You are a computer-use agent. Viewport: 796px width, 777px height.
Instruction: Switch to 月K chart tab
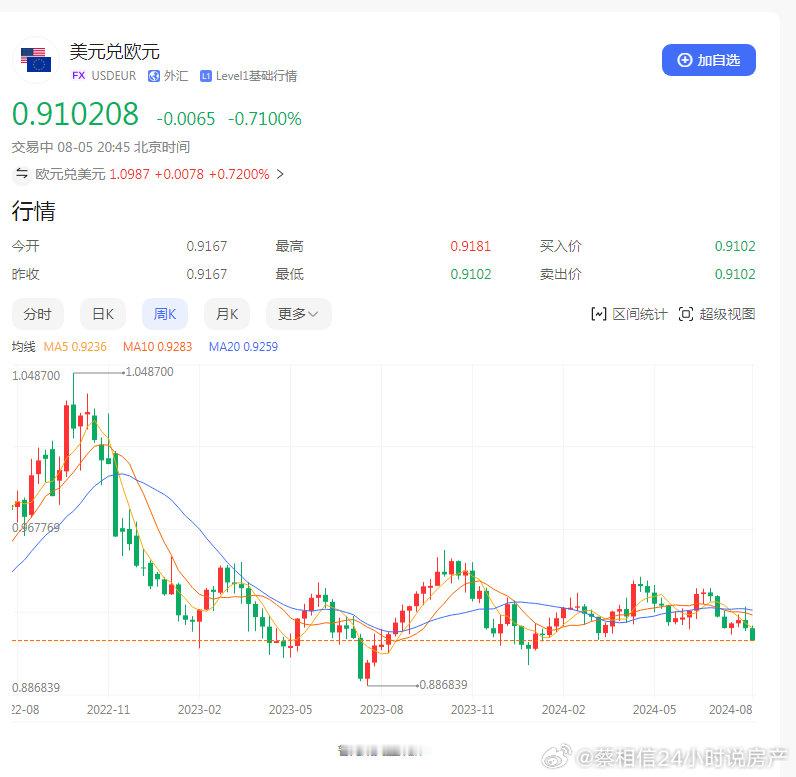click(227, 314)
